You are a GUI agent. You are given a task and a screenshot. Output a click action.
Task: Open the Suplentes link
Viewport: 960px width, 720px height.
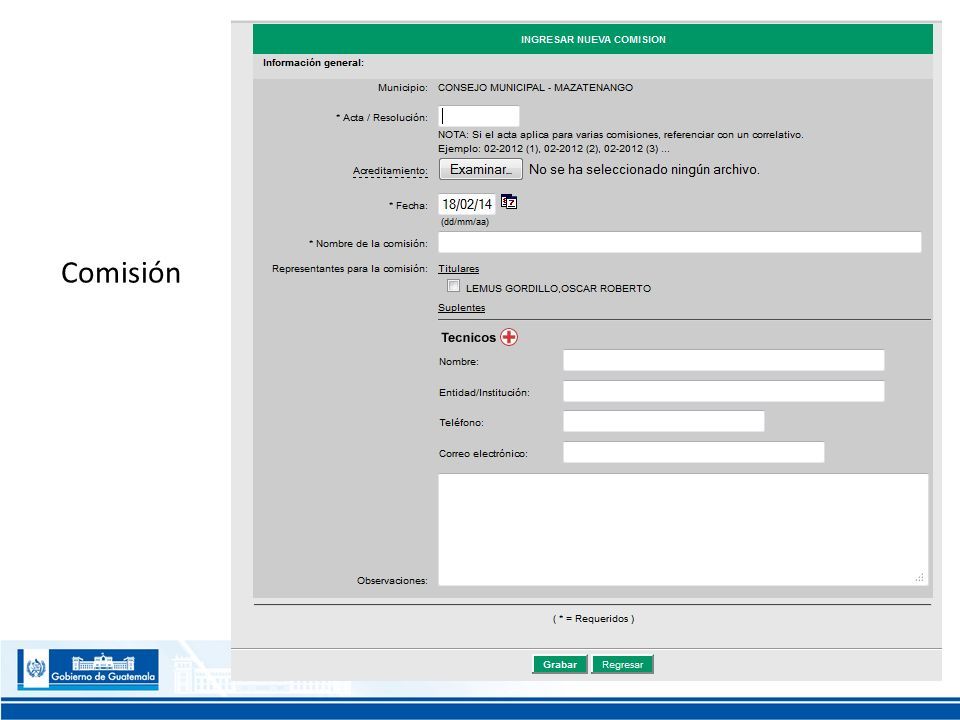click(462, 308)
